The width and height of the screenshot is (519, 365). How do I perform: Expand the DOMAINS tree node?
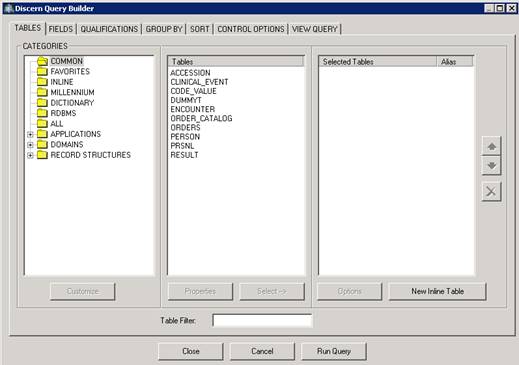30,145
